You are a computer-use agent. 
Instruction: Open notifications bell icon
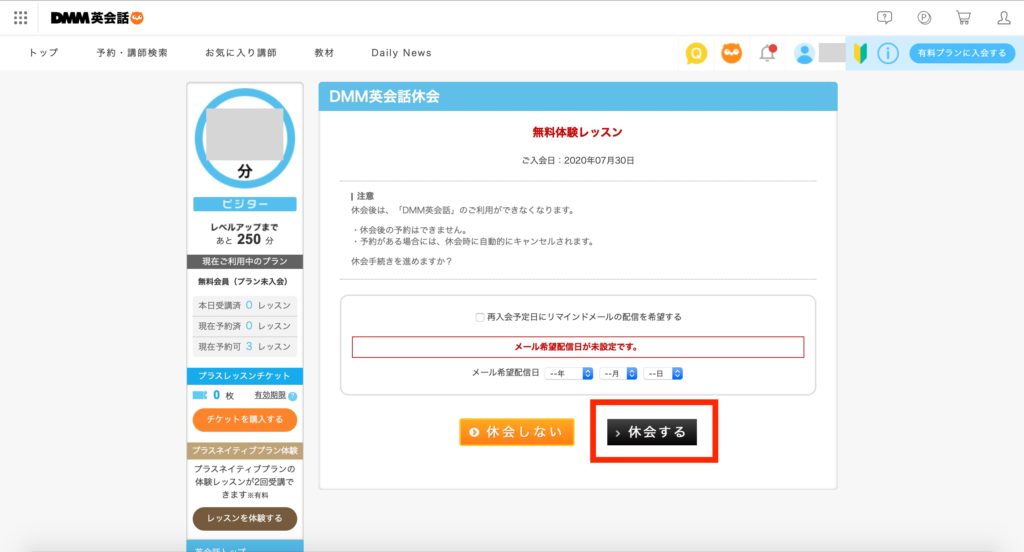pyautogui.click(x=768, y=53)
